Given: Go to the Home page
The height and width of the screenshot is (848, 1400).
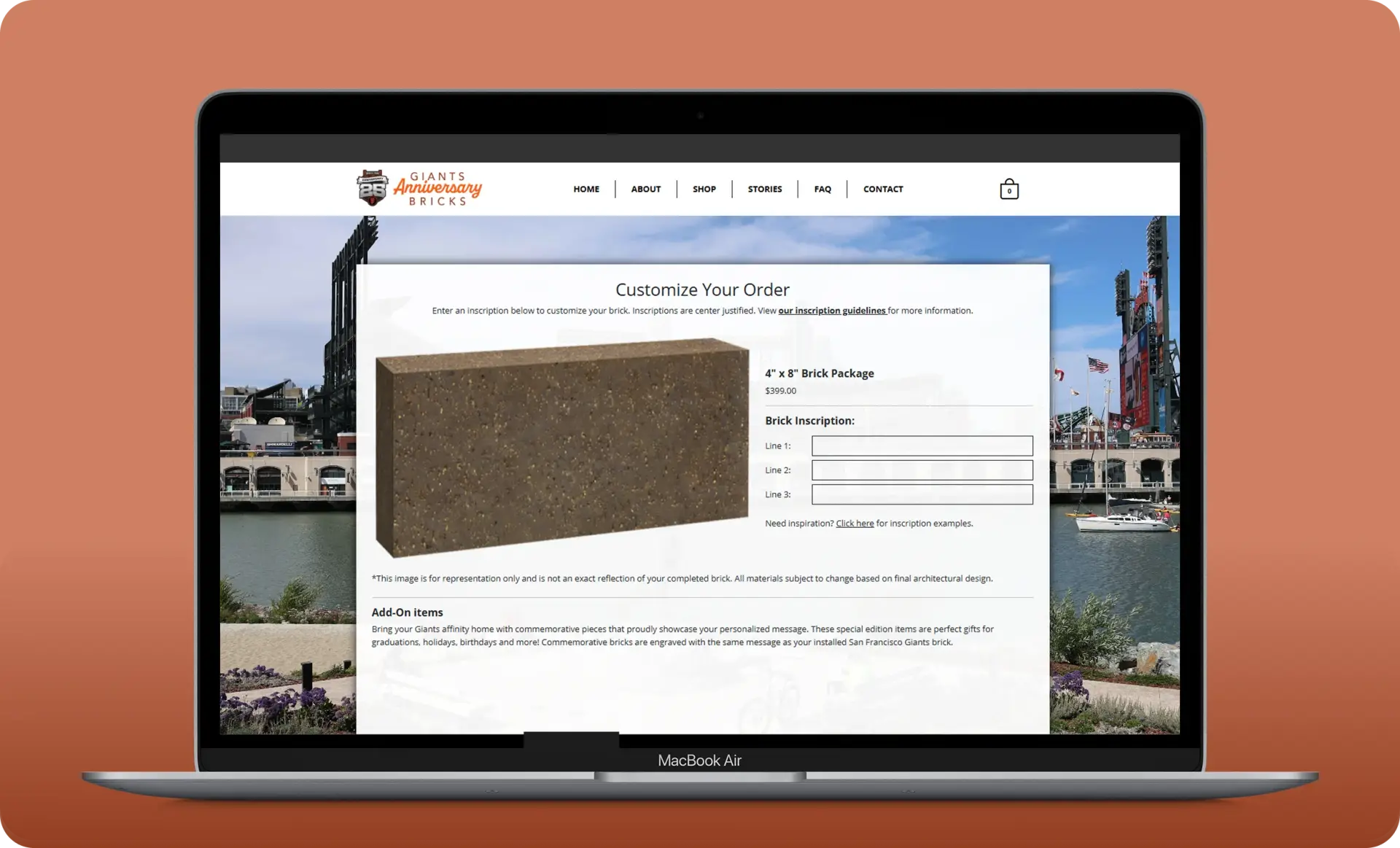Looking at the screenshot, I should [586, 189].
